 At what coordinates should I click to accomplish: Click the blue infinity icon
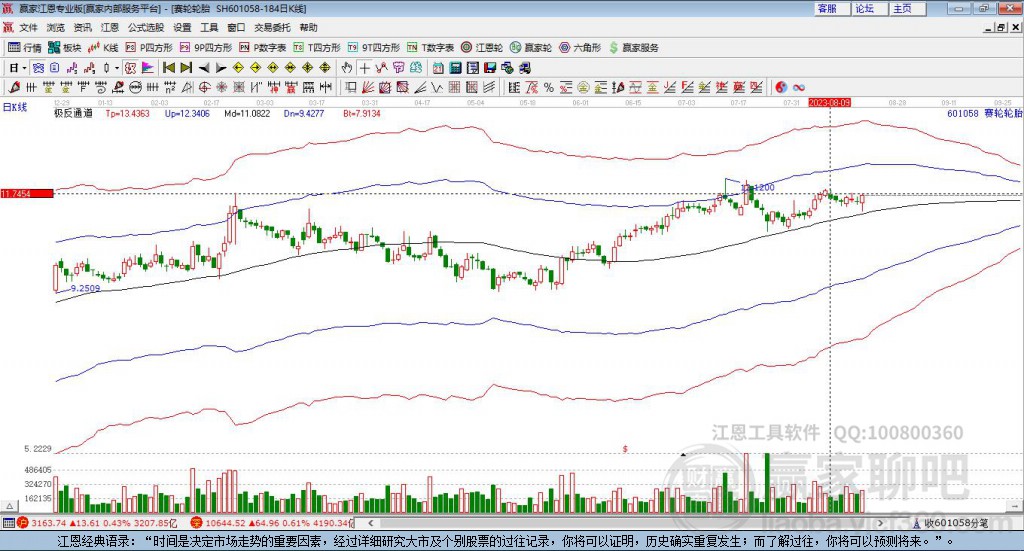[799, 87]
